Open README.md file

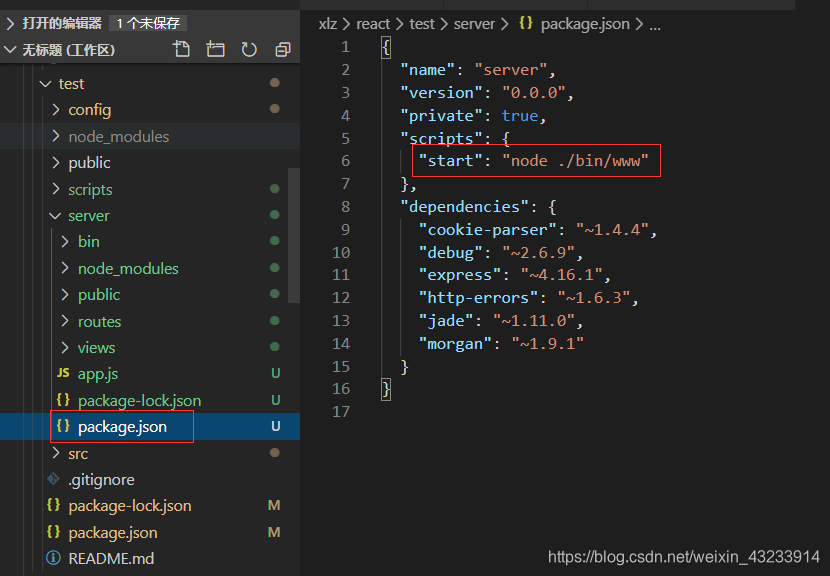(111, 559)
